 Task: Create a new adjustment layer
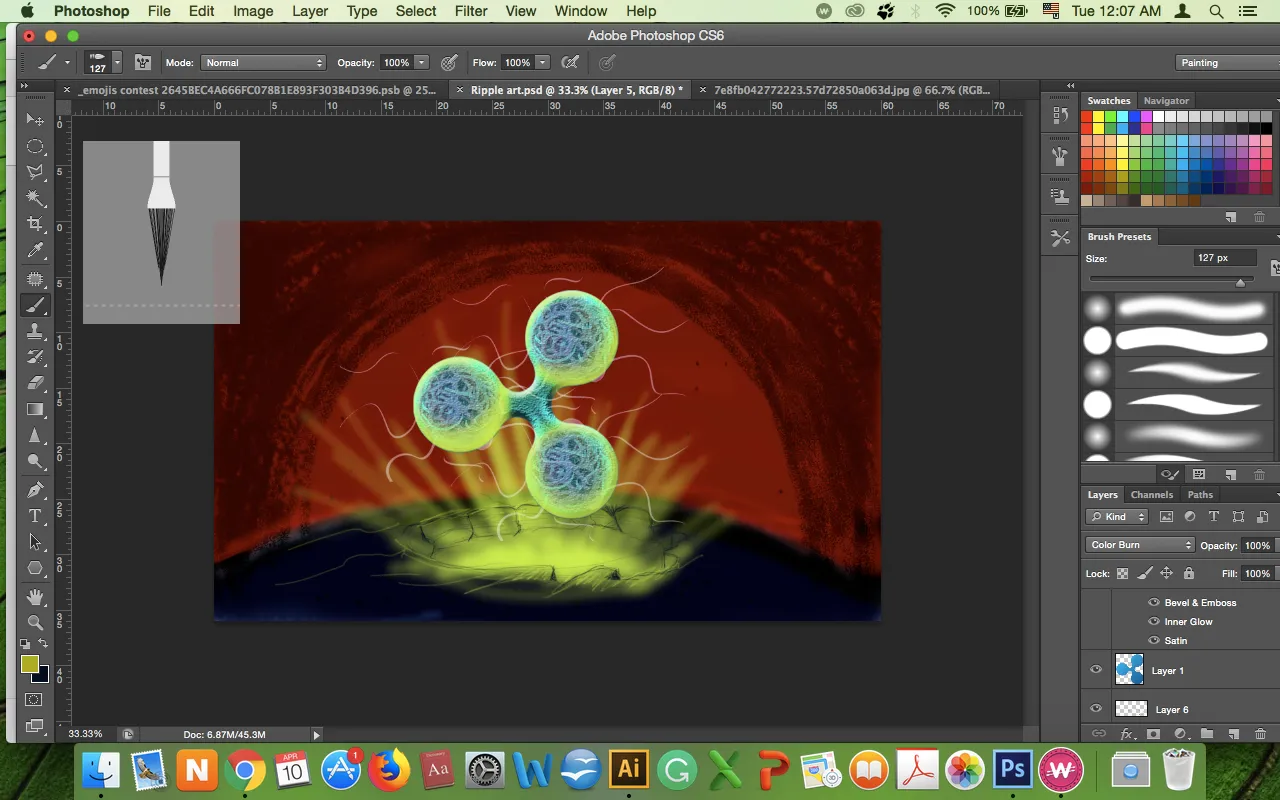click(x=1180, y=734)
